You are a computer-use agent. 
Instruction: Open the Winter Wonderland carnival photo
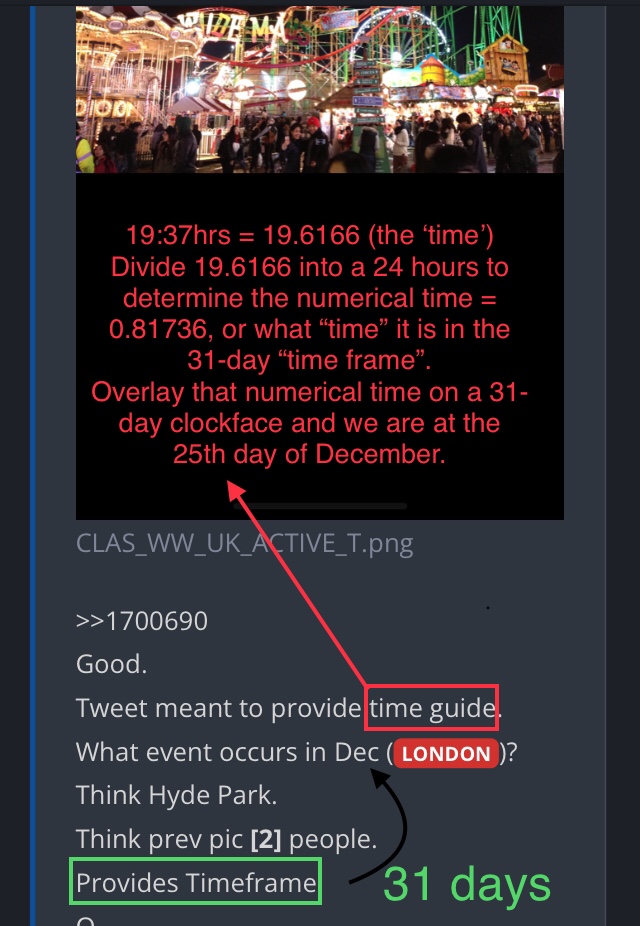[x=319, y=89]
